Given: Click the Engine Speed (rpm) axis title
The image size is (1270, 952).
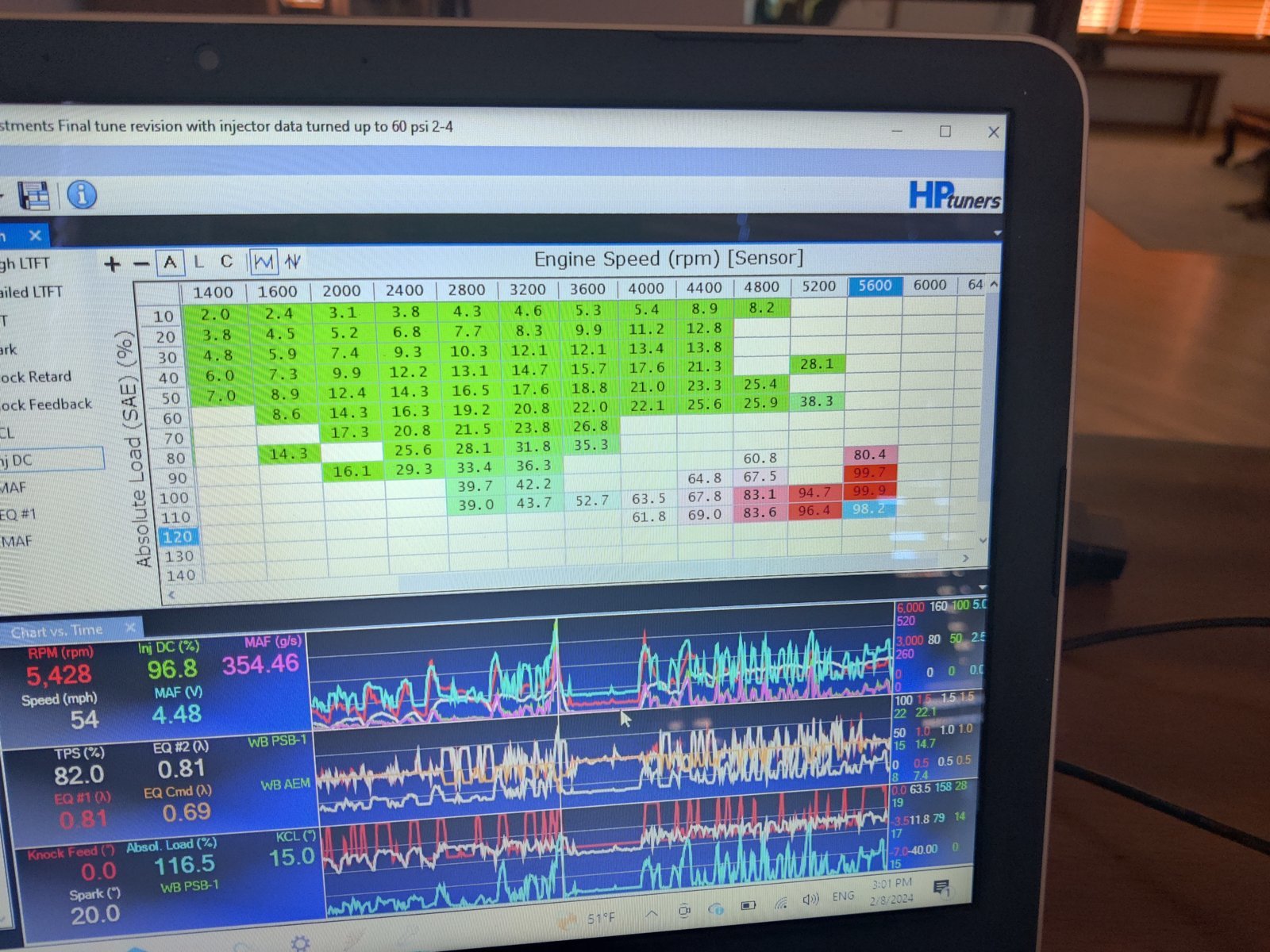Looking at the screenshot, I should 668,259.
